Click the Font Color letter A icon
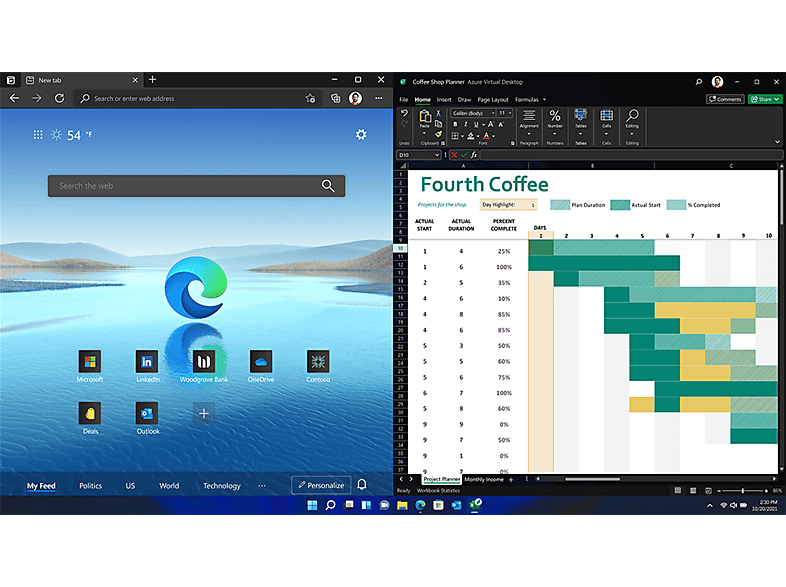 (486, 135)
